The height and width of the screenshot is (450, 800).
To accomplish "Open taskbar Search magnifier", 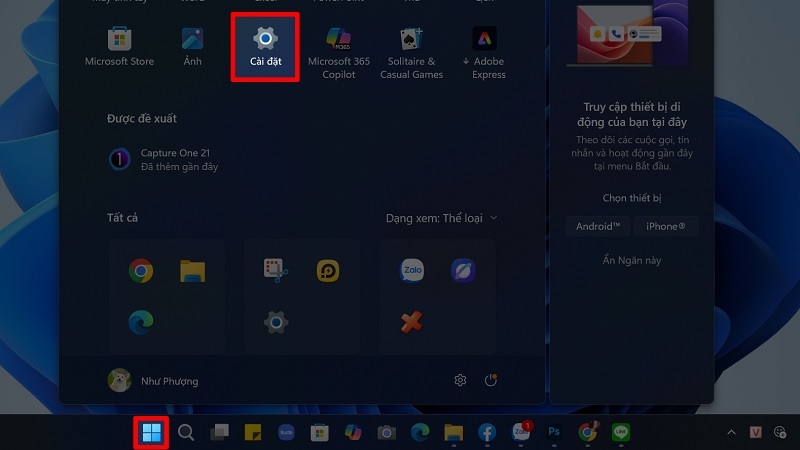I will pos(186,433).
